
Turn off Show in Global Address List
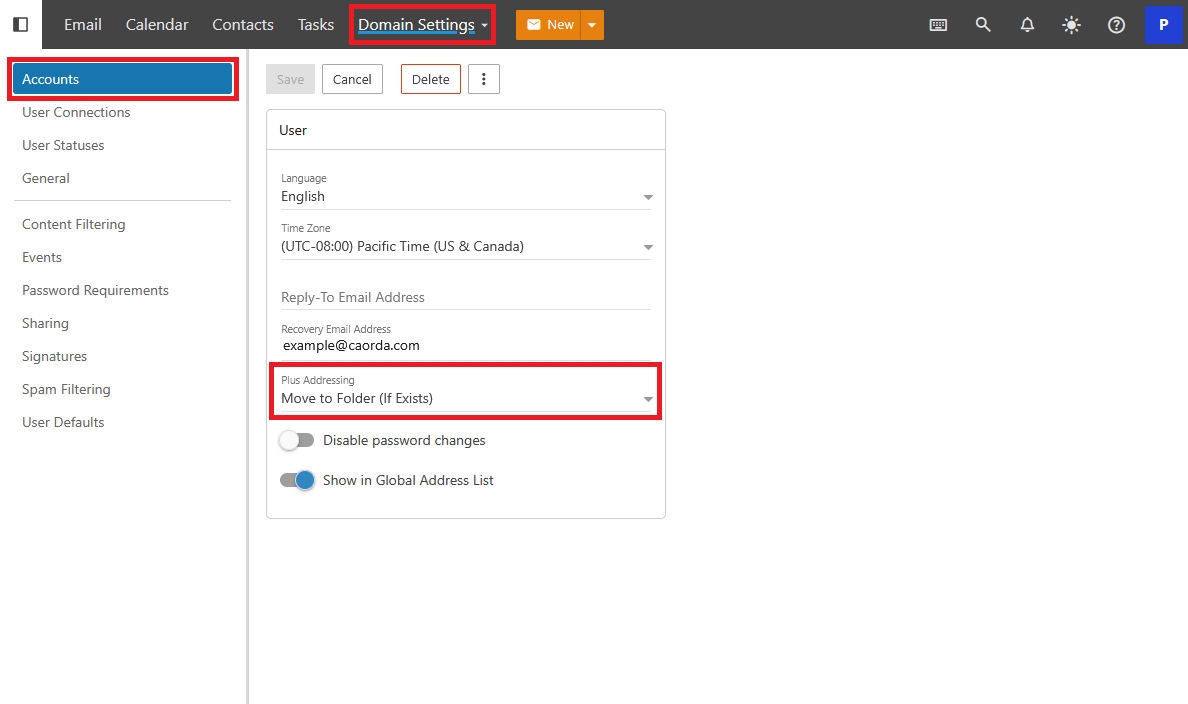297,480
